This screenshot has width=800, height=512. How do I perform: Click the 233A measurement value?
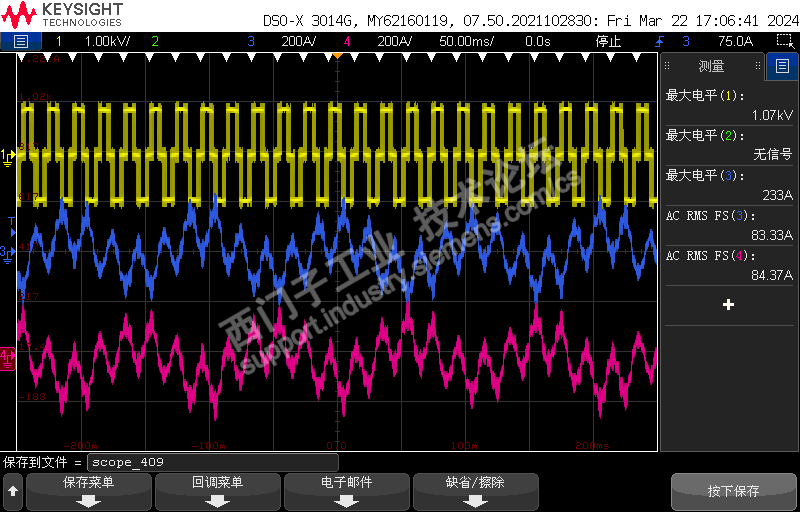pyautogui.click(x=778, y=195)
